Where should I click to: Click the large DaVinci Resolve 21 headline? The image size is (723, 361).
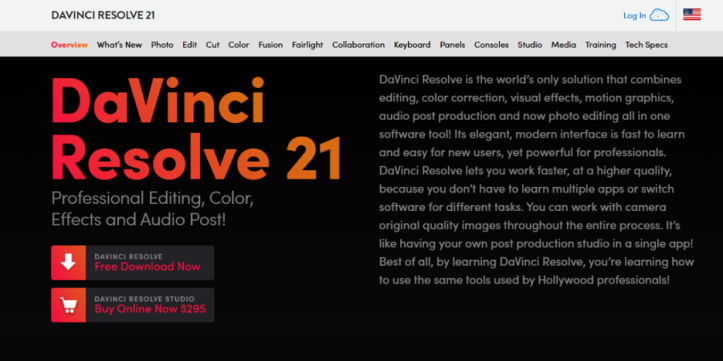pyautogui.click(x=196, y=129)
